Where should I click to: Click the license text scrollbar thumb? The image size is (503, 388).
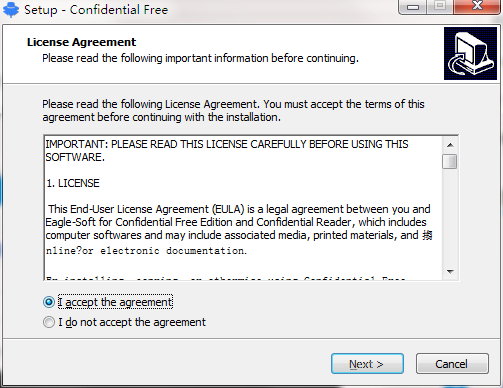click(450, 162)
